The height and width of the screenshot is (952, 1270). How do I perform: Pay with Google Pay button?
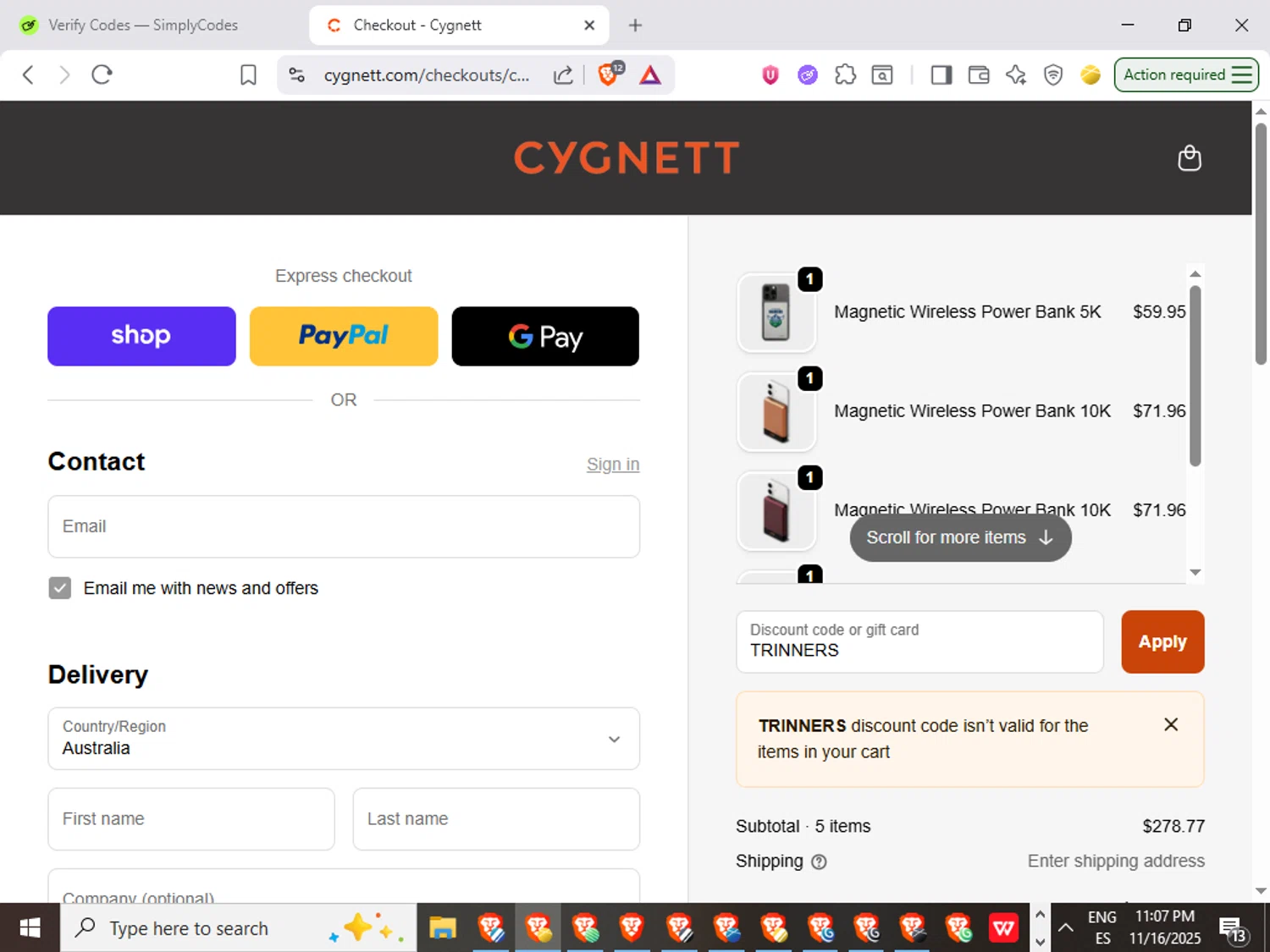click(x=545, y=336)
